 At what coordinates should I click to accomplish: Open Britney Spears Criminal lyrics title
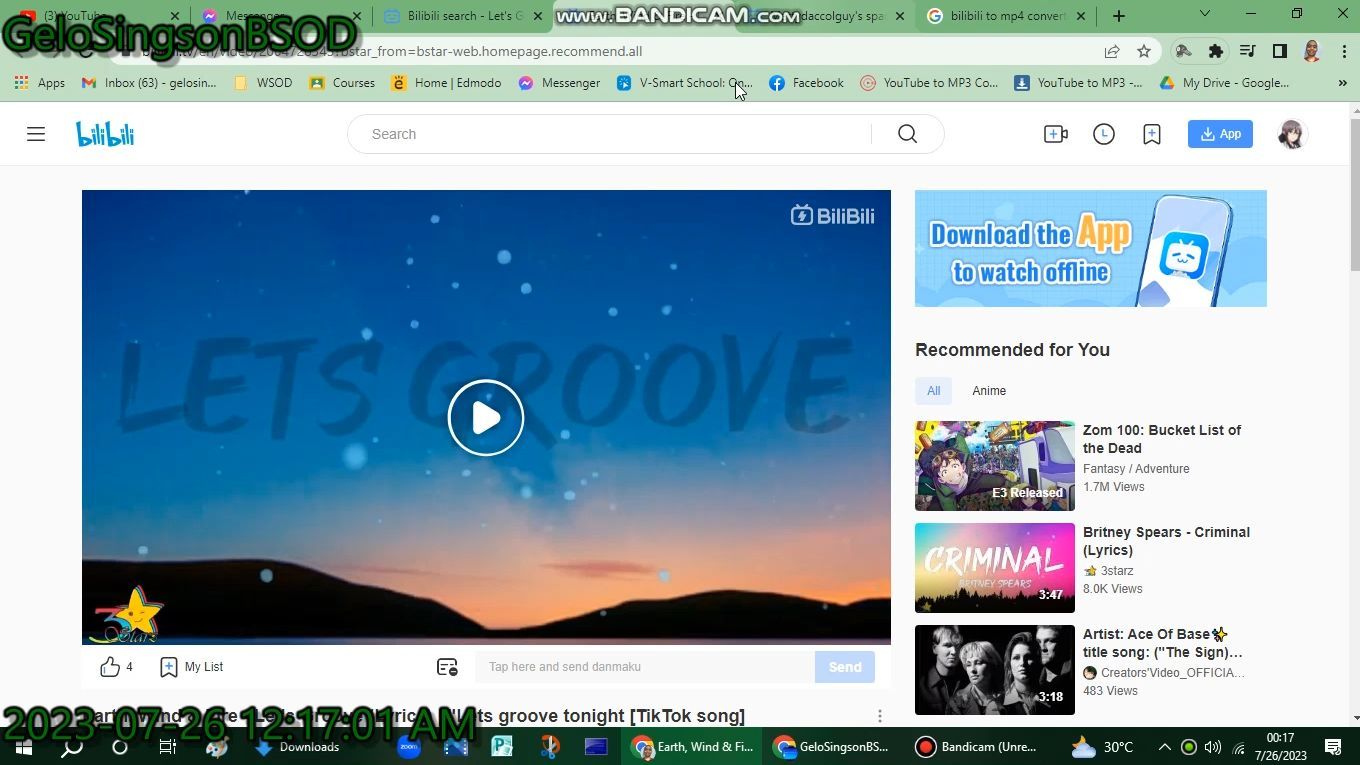(x=1166, y=541)
